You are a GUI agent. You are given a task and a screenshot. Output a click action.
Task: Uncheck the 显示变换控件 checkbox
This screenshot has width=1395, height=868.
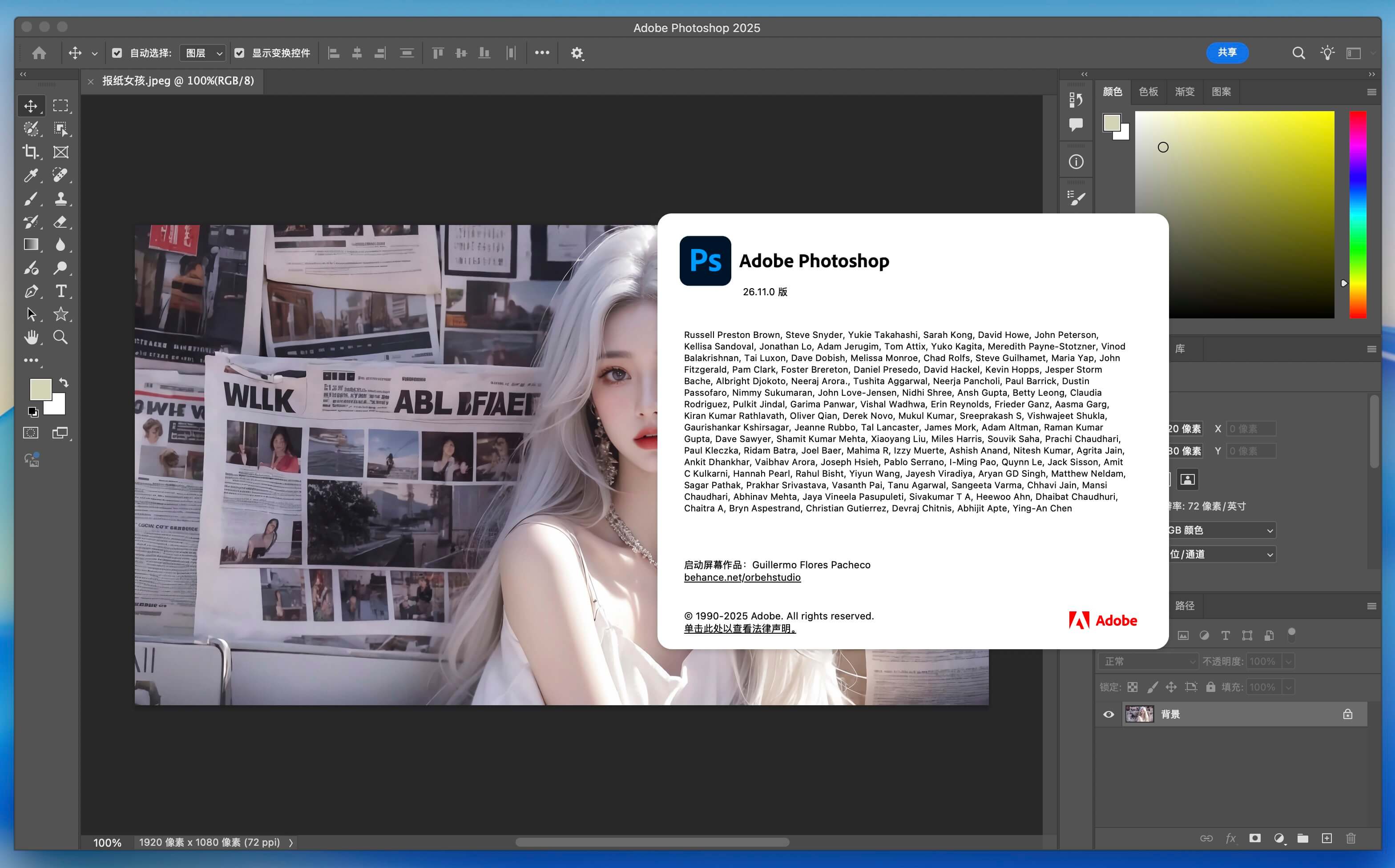tap(239, 53)
